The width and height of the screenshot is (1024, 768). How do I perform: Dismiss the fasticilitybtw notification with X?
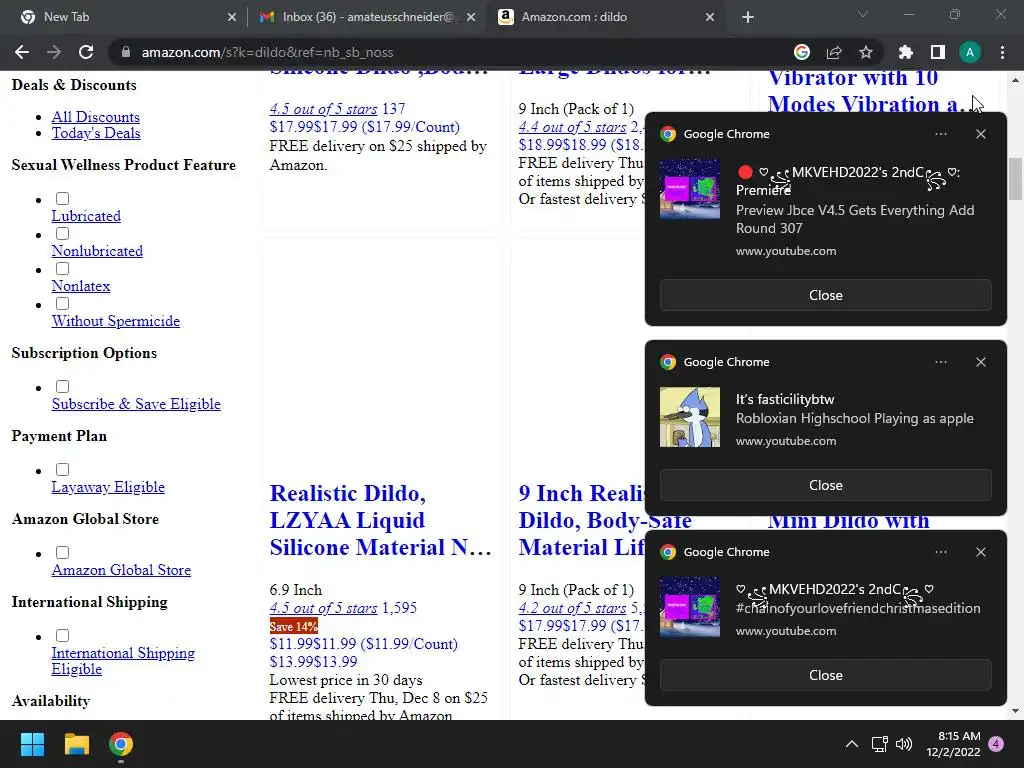tap(981, 362)
